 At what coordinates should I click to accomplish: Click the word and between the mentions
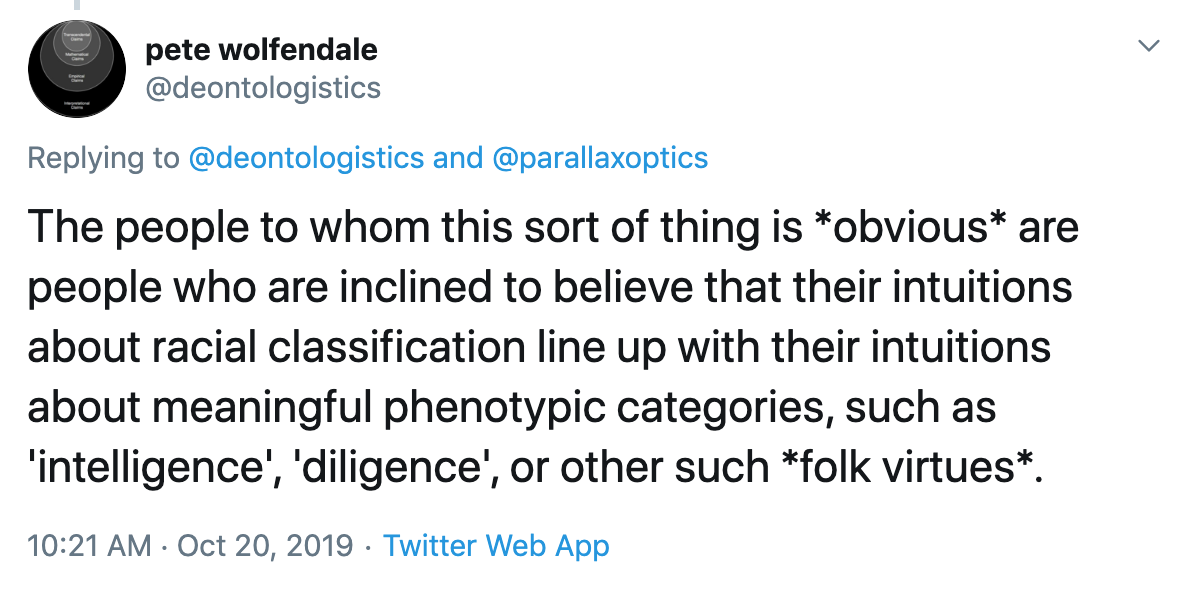point(458,158)
